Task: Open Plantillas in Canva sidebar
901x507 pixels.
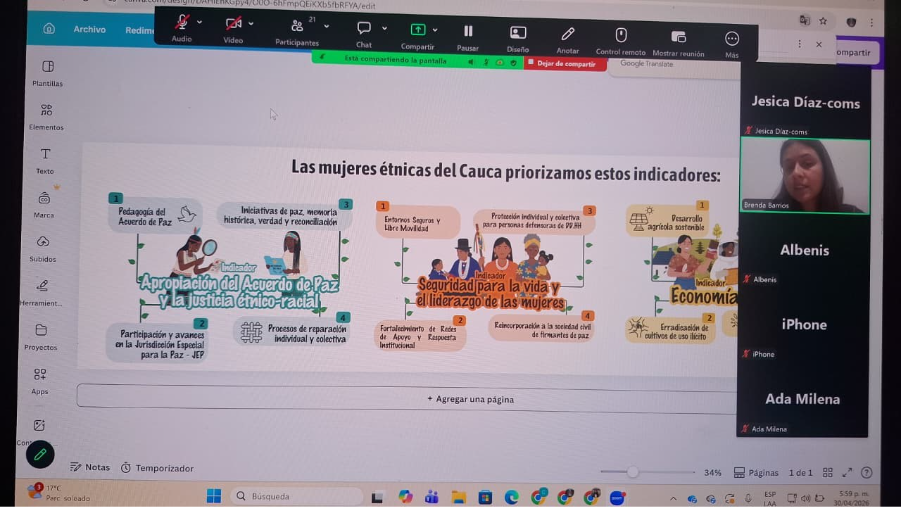Action: [x=48, y=73]
